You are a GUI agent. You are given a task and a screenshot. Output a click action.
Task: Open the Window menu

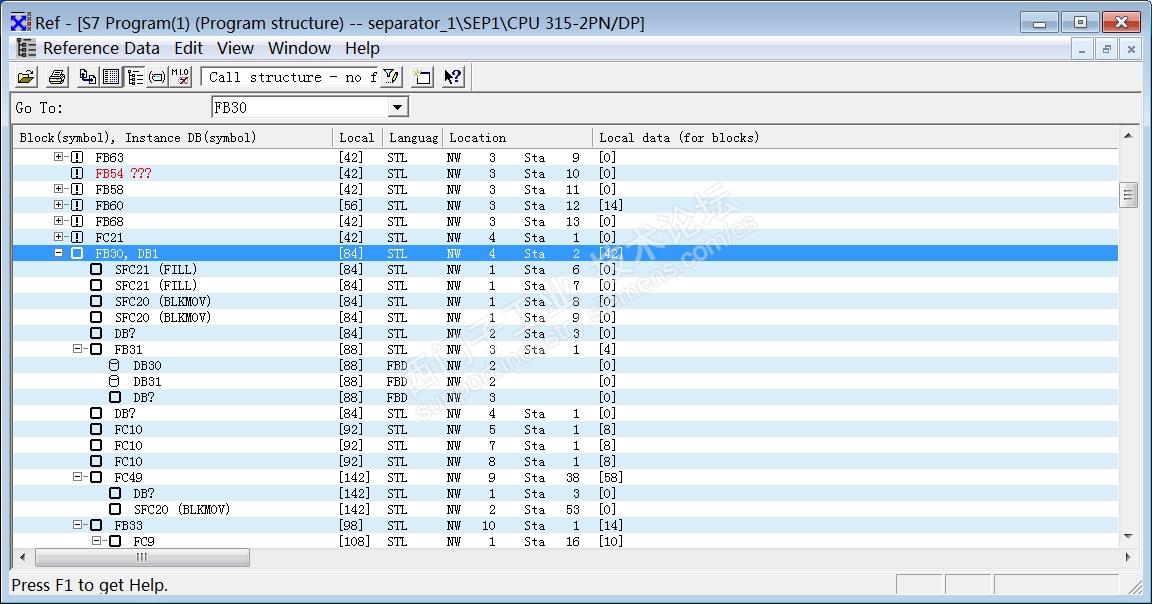(299, 48)
